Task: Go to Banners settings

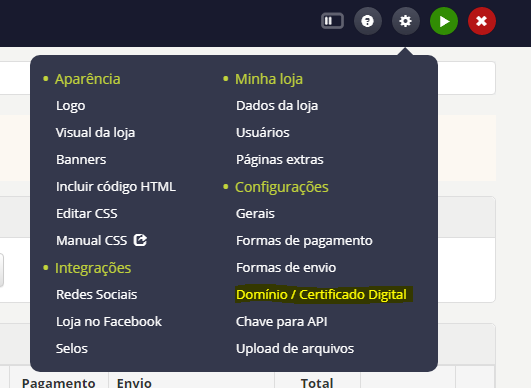Action: click(81, 159)
